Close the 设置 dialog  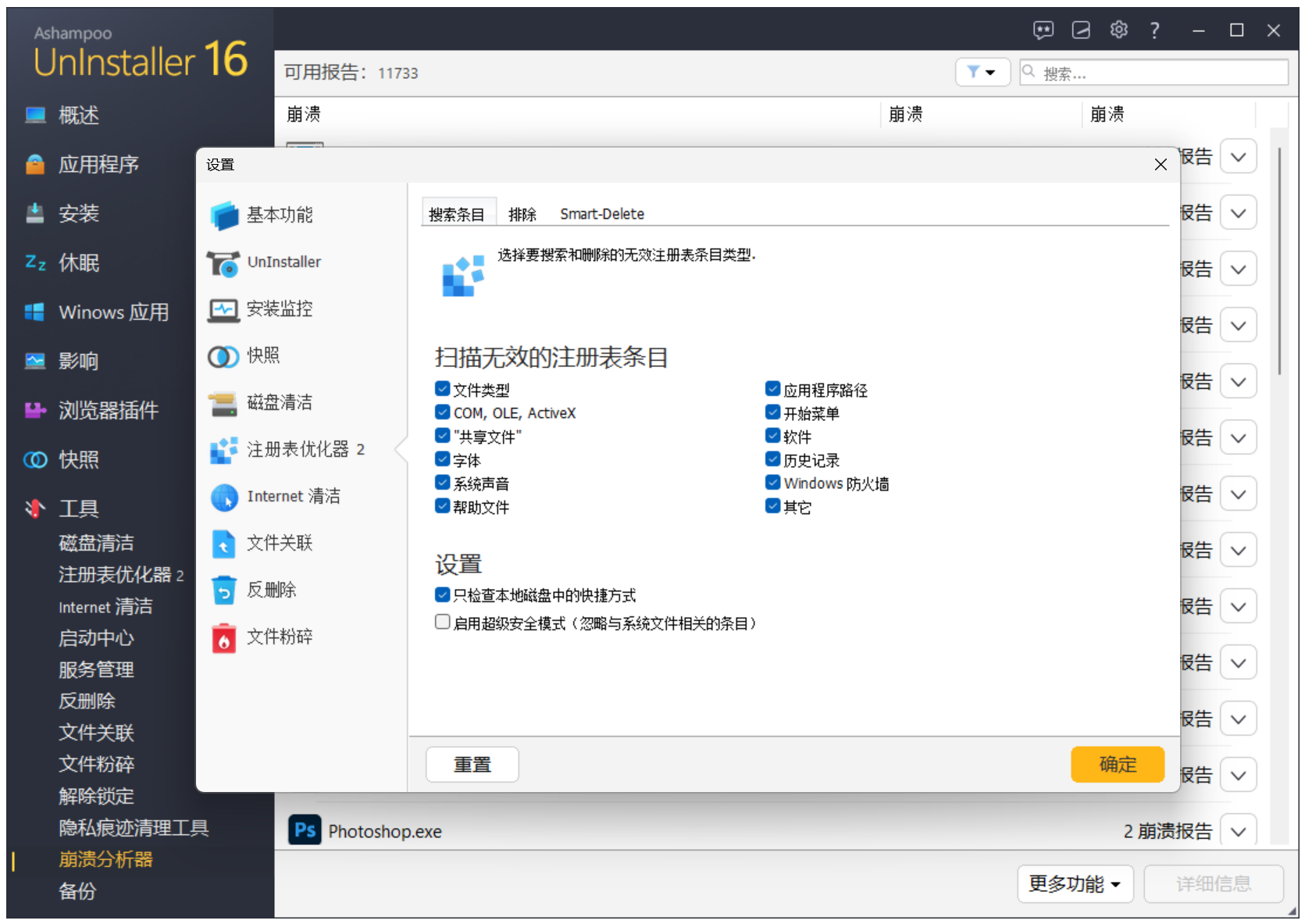tap(1161, 164)
